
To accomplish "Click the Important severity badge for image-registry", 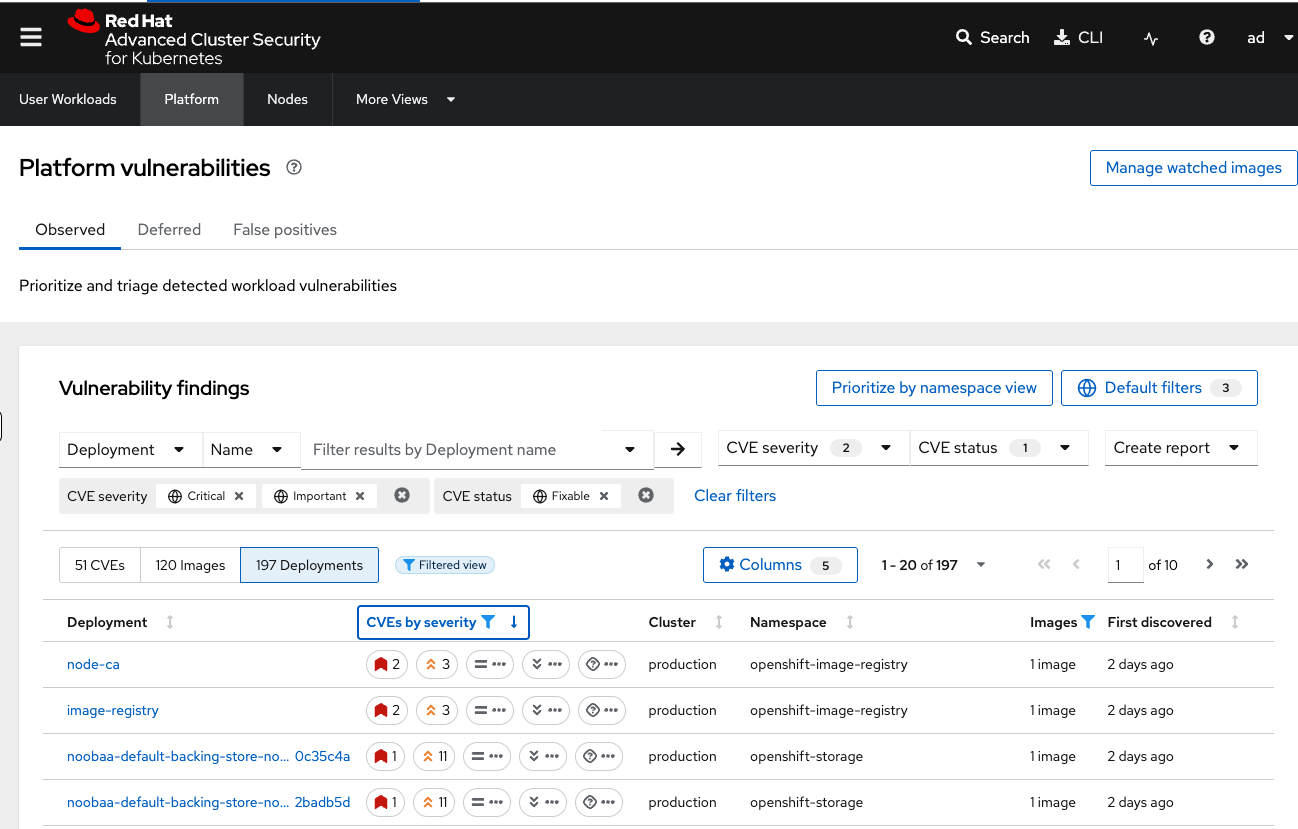I will [436, 710].
